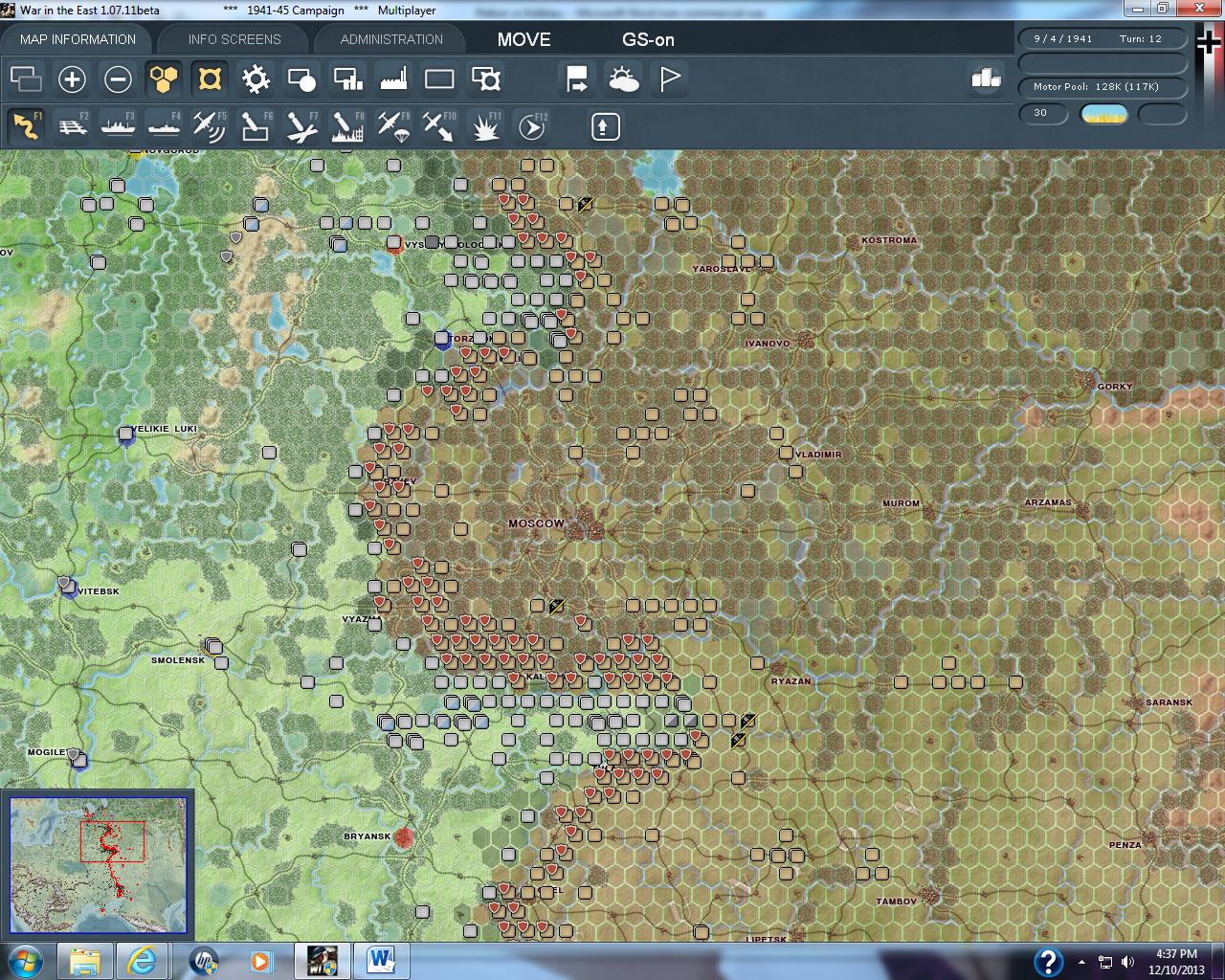Image resolution: width=1225 pixels, height=980 pixels.
Task: Select the F11 explosion mode
Action: [485, 126]
